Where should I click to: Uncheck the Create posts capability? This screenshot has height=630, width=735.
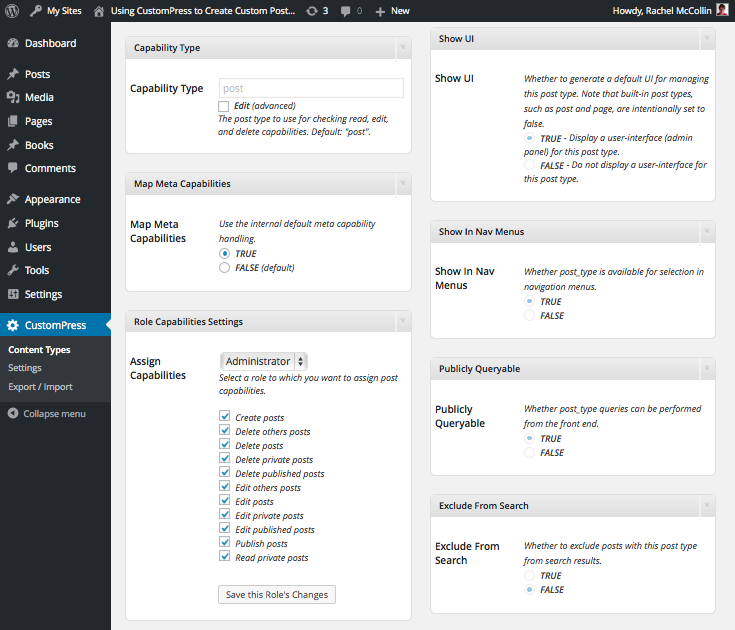tap(225, 416)
